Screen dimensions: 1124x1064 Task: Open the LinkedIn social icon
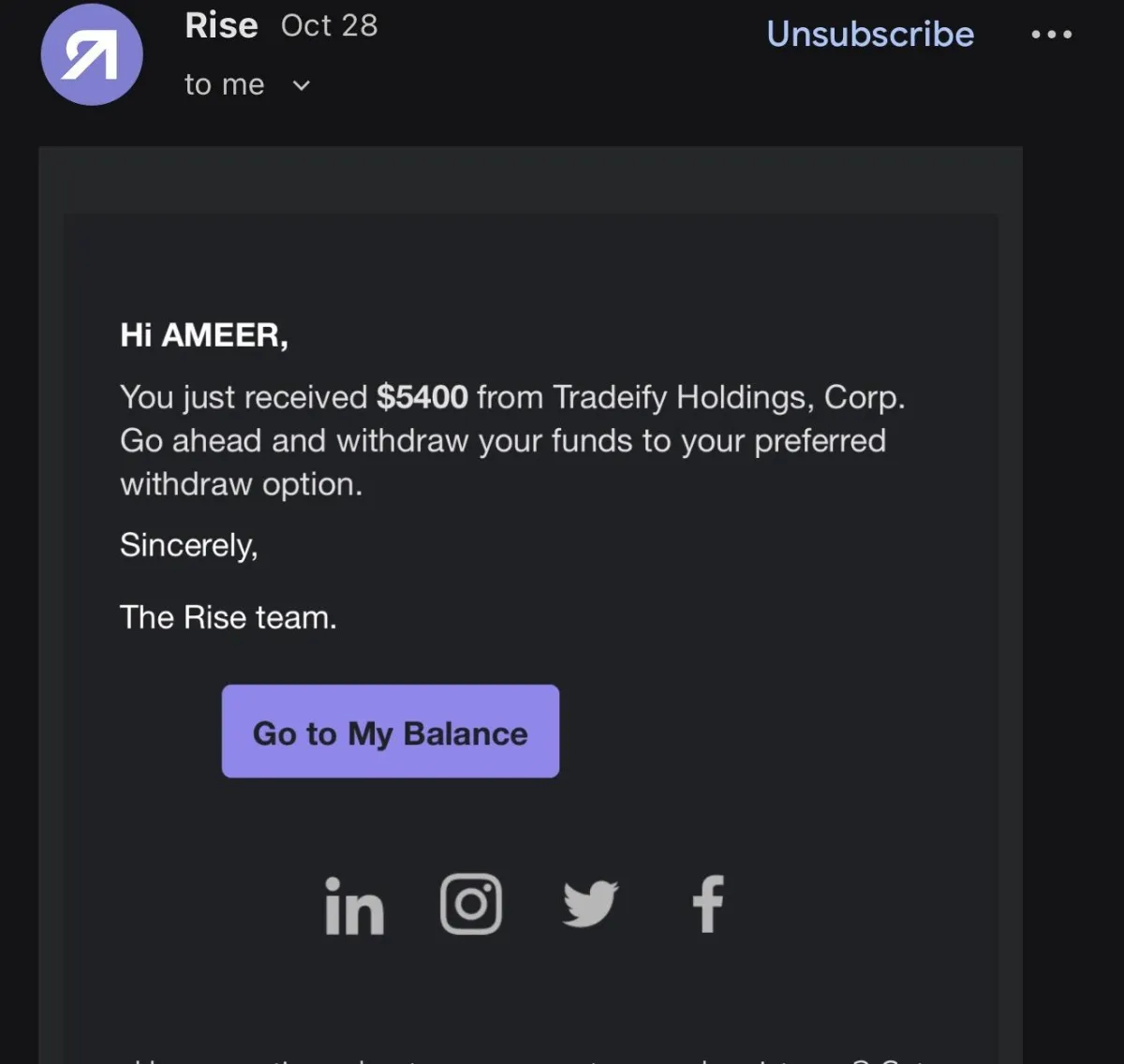coord(354,906)
